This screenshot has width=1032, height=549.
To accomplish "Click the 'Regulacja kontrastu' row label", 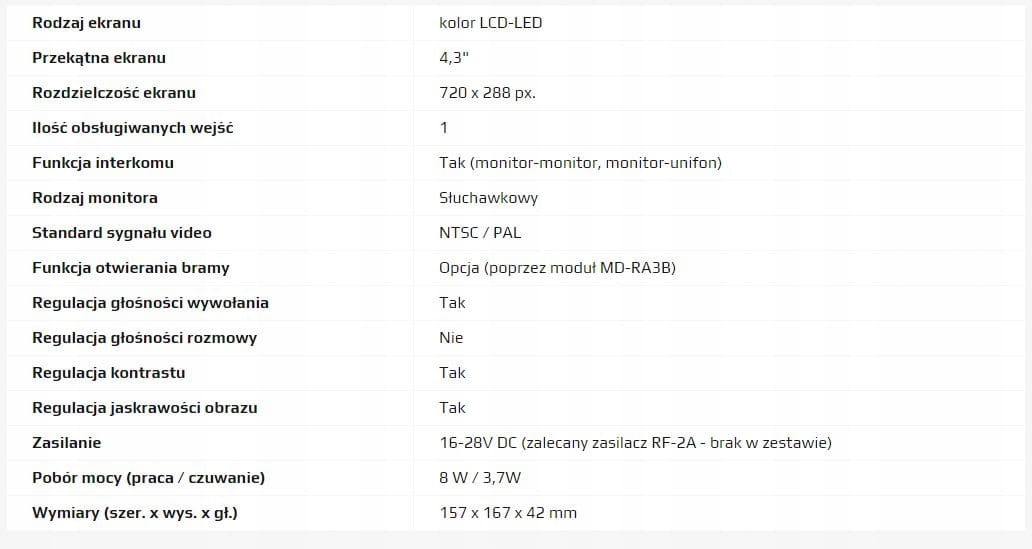I will (109, 372).
